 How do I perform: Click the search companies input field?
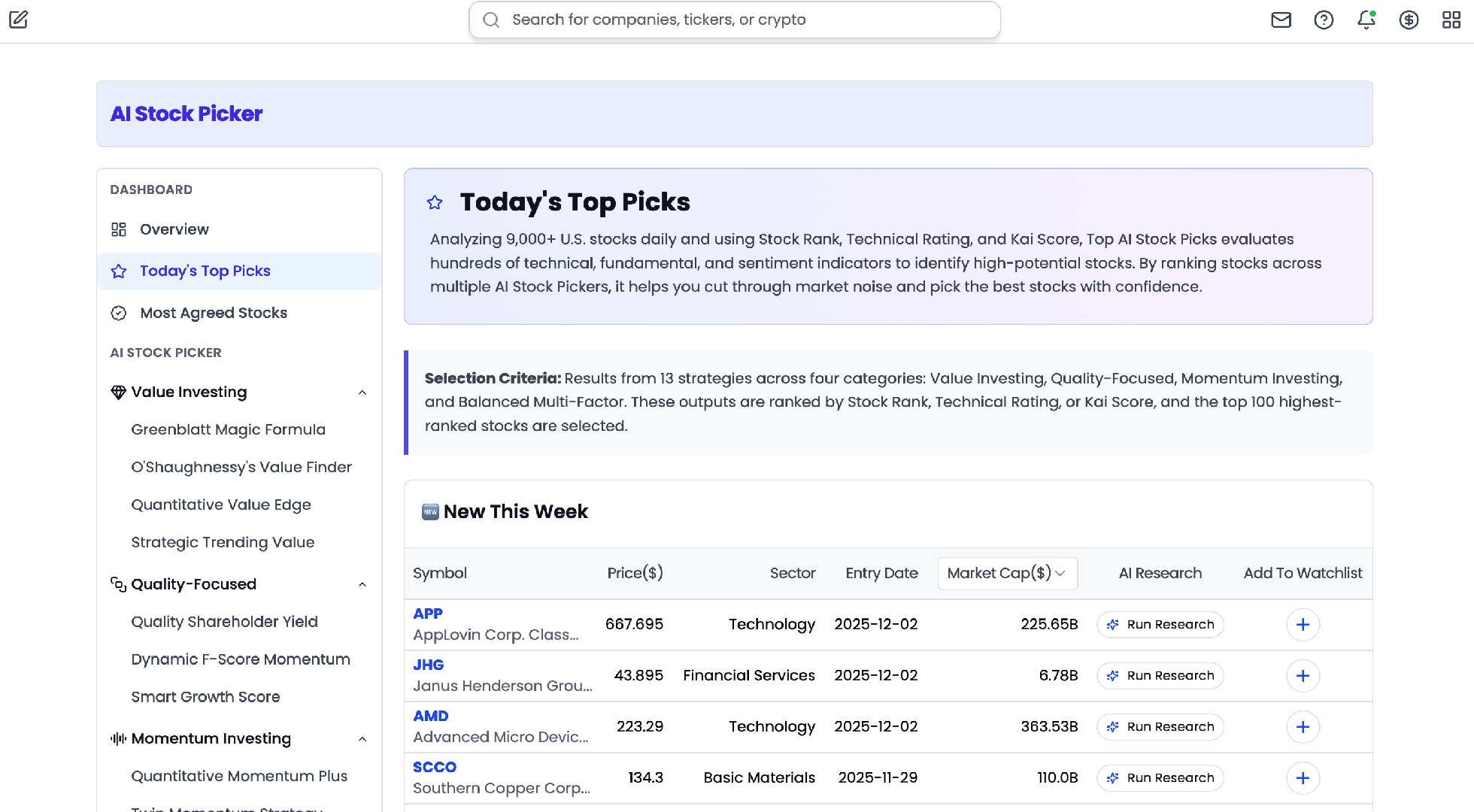734,20
